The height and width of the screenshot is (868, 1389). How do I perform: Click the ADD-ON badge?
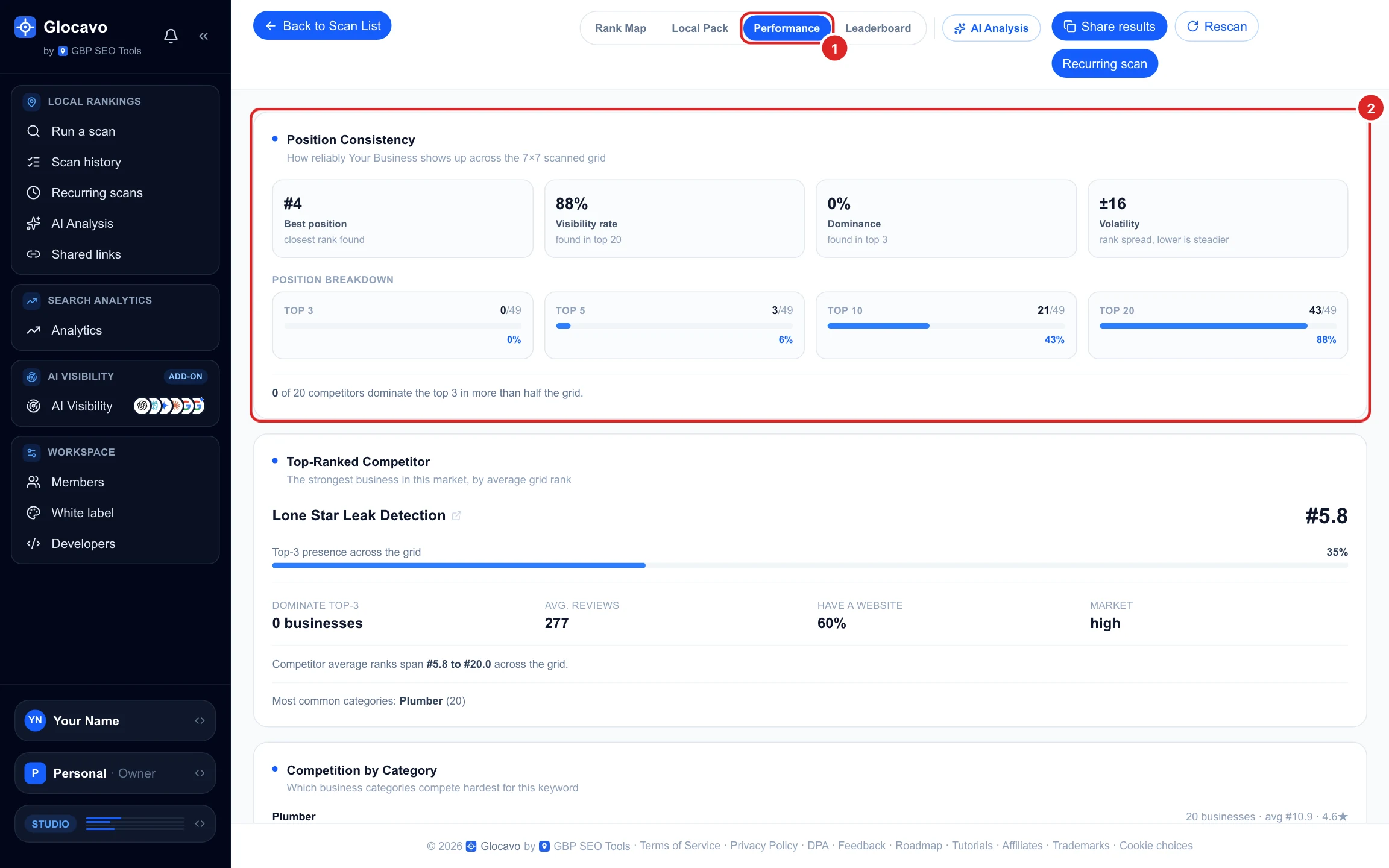click(x=186, y=376)
